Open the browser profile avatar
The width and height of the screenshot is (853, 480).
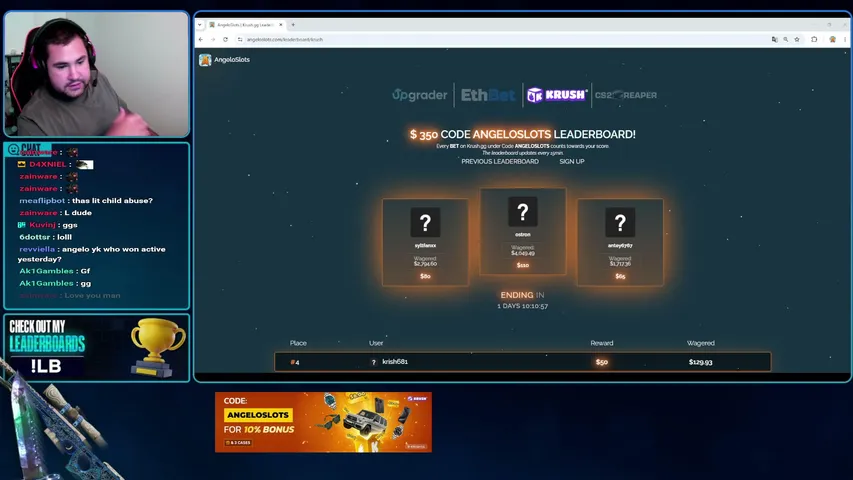832,39
